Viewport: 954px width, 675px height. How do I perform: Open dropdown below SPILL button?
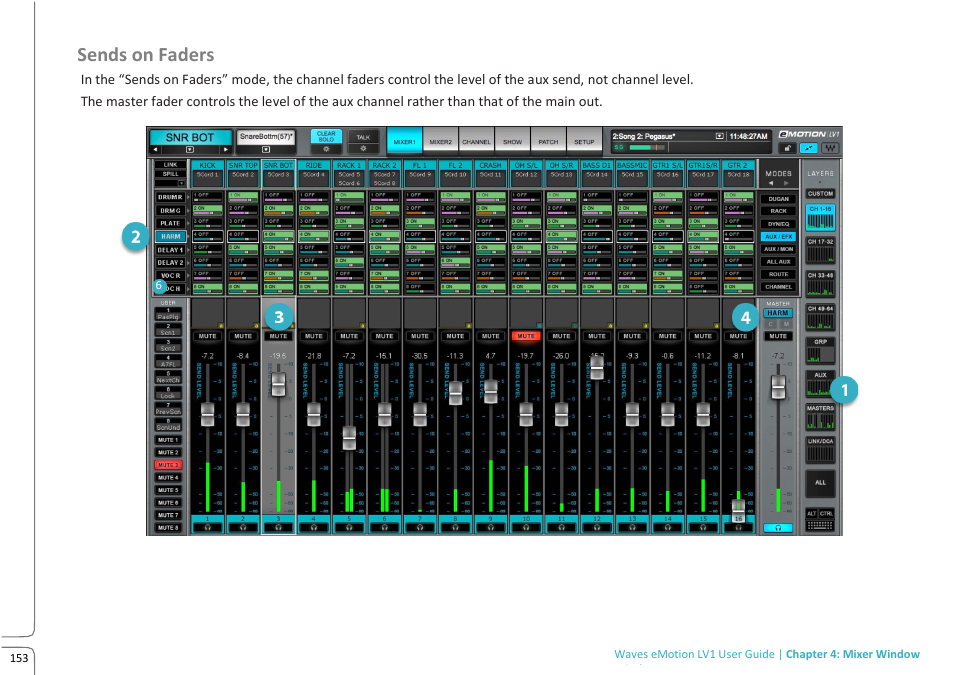[181, 183]
